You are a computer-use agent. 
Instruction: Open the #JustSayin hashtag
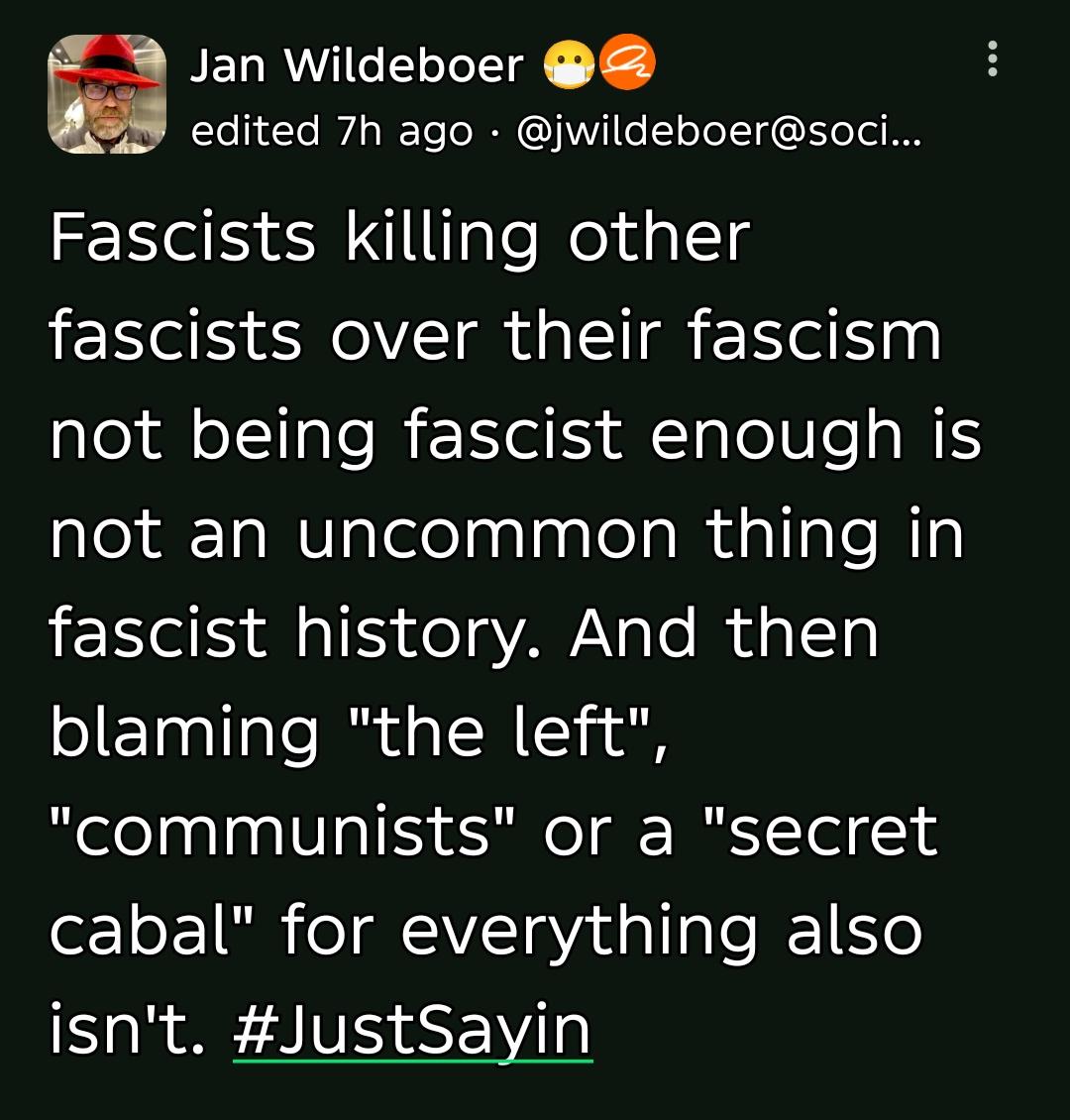pyautogui.click(x=412, y=1031)
